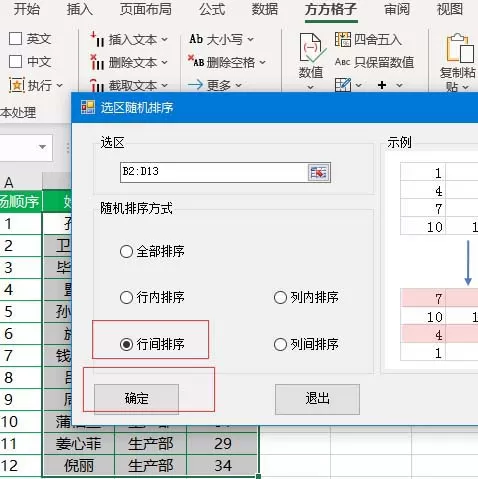Screen dimensions: 478x479
Task: Expand the 数值 dropdown arrow
Action: coord(311,87)
